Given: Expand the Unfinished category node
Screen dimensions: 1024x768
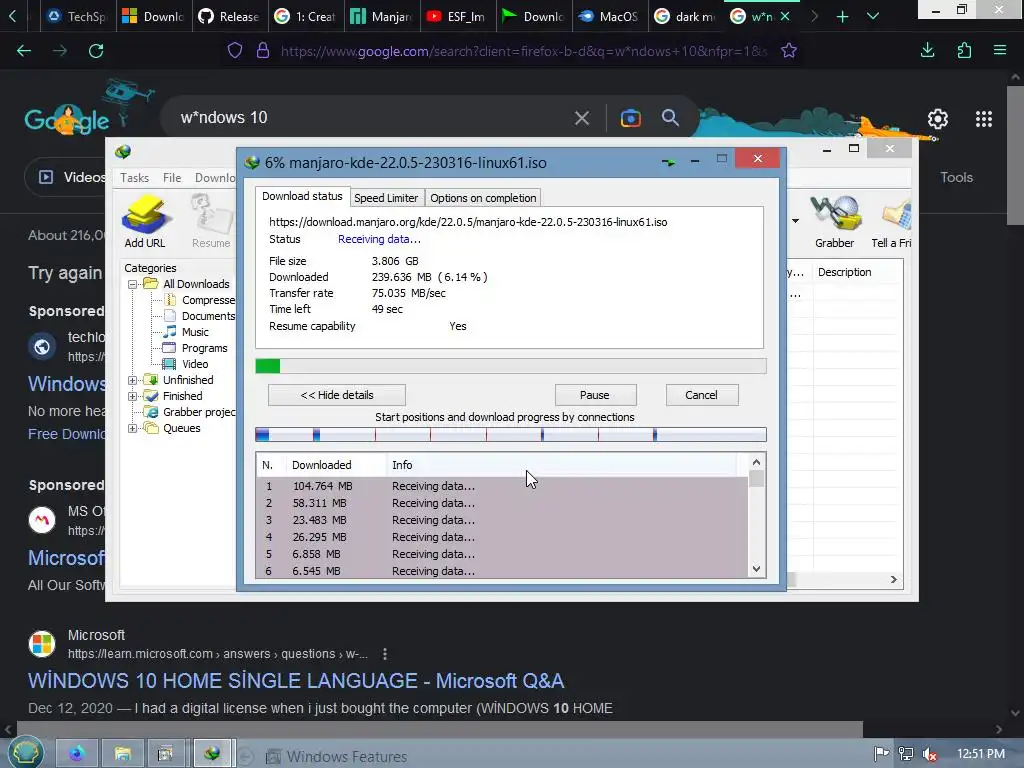Looking at the screenshot, I should [x=133, y=380].
